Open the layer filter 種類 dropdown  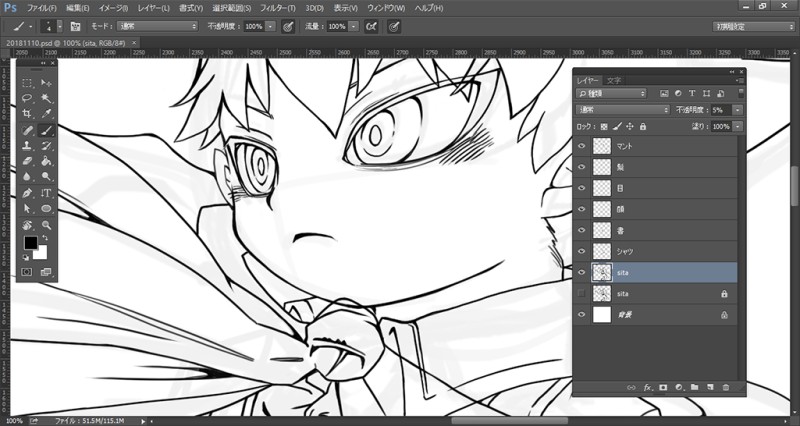pyautogui.click(x=611, y=93)
